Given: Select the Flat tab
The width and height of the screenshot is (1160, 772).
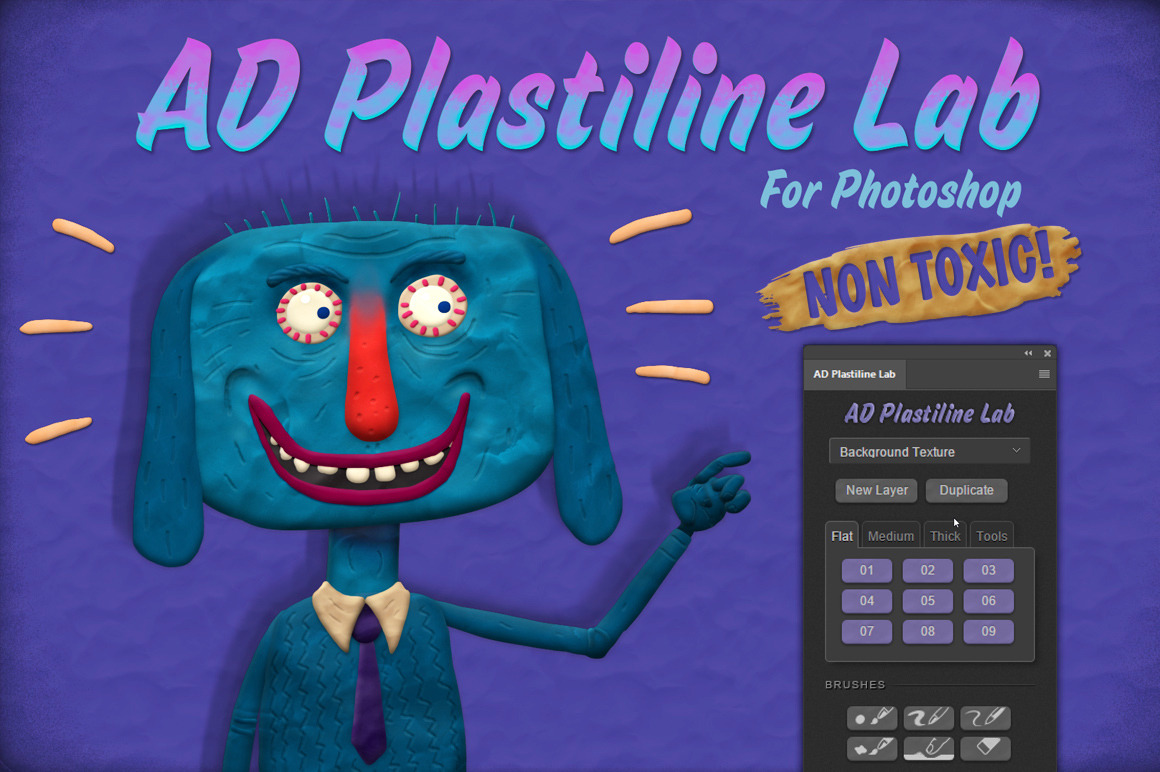Looking at the screenshot, I should [x=842, y=536].
